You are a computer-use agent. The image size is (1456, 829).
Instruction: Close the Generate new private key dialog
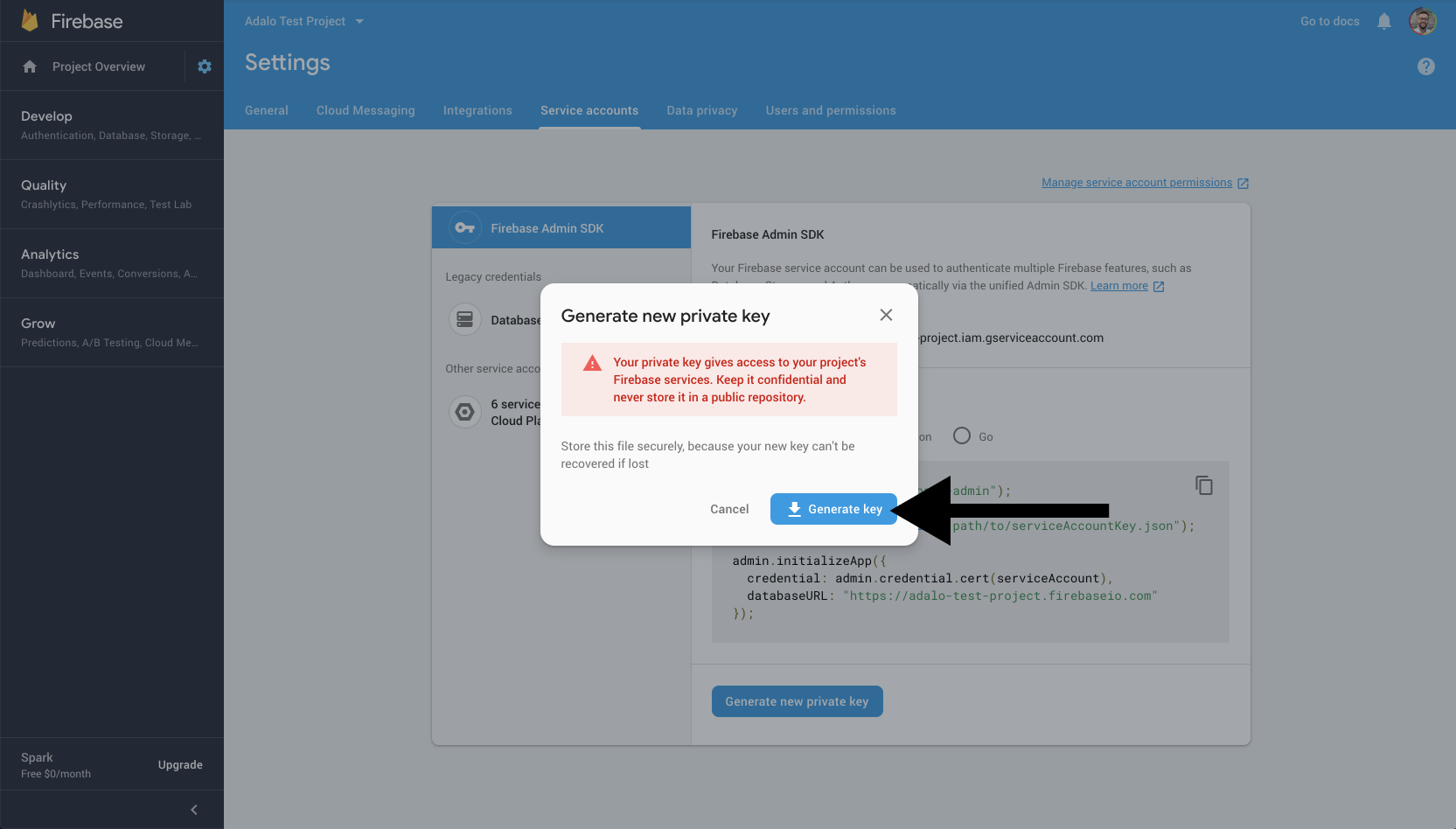(886, 315)
